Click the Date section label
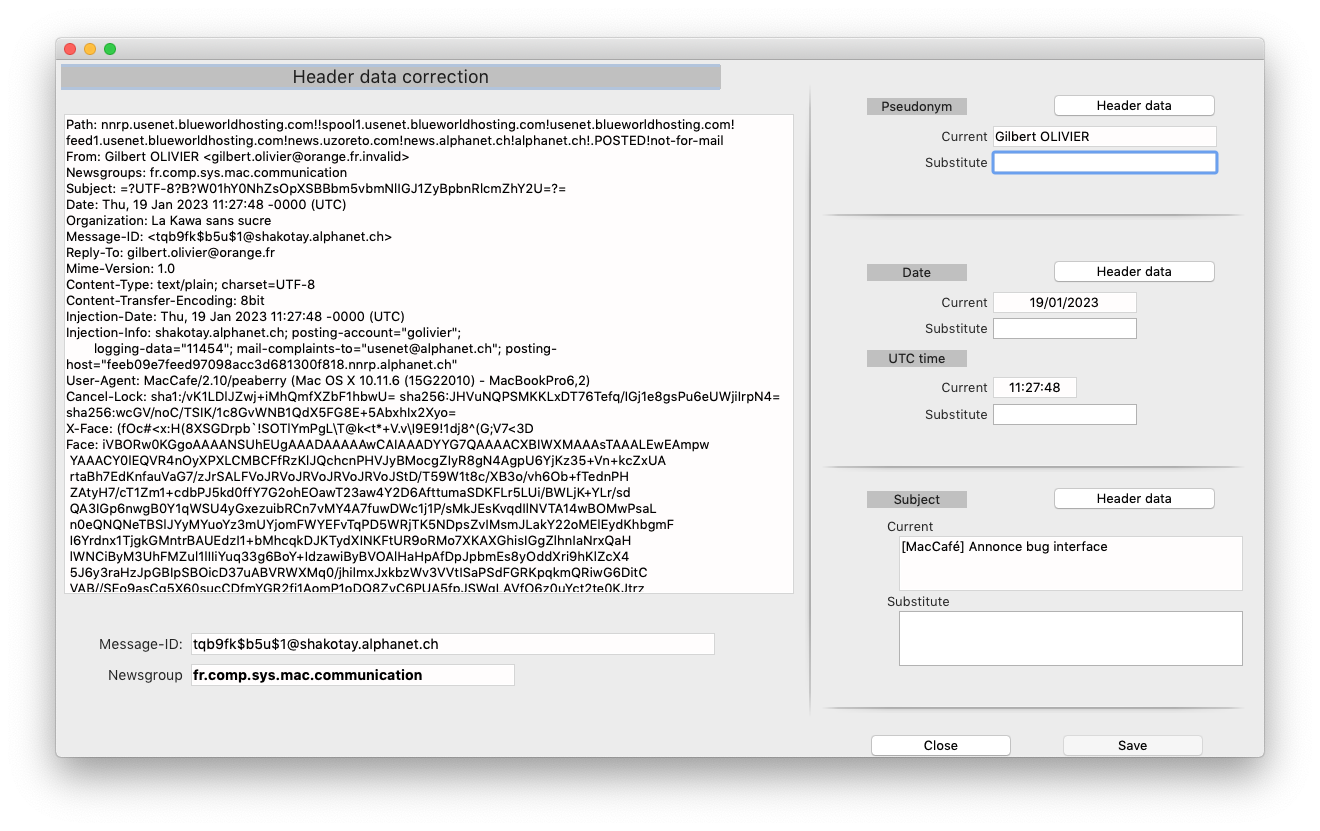1320x831 pixels. tap(916, 271)
